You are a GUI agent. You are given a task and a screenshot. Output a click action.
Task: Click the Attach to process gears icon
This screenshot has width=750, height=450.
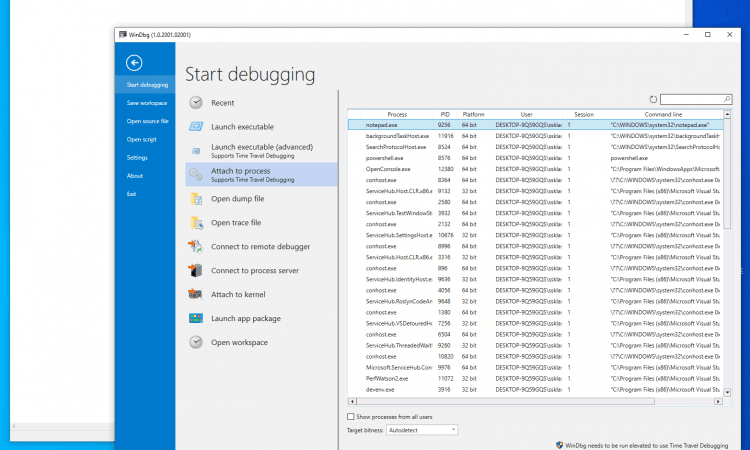196,175
